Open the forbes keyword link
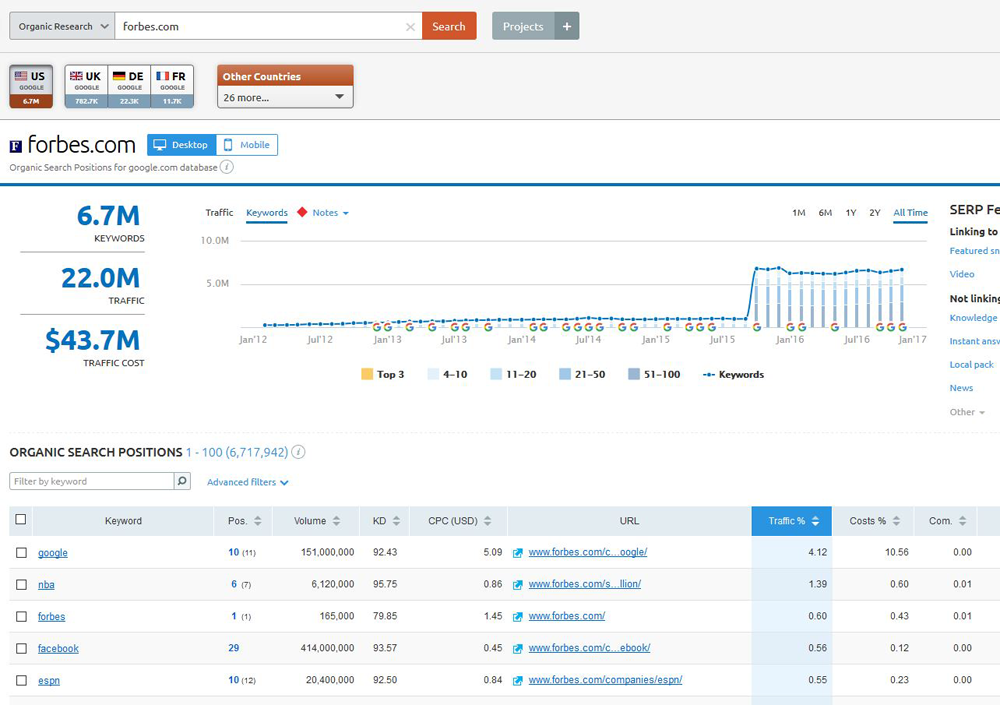1000x705 pixels. click(51, 617)
